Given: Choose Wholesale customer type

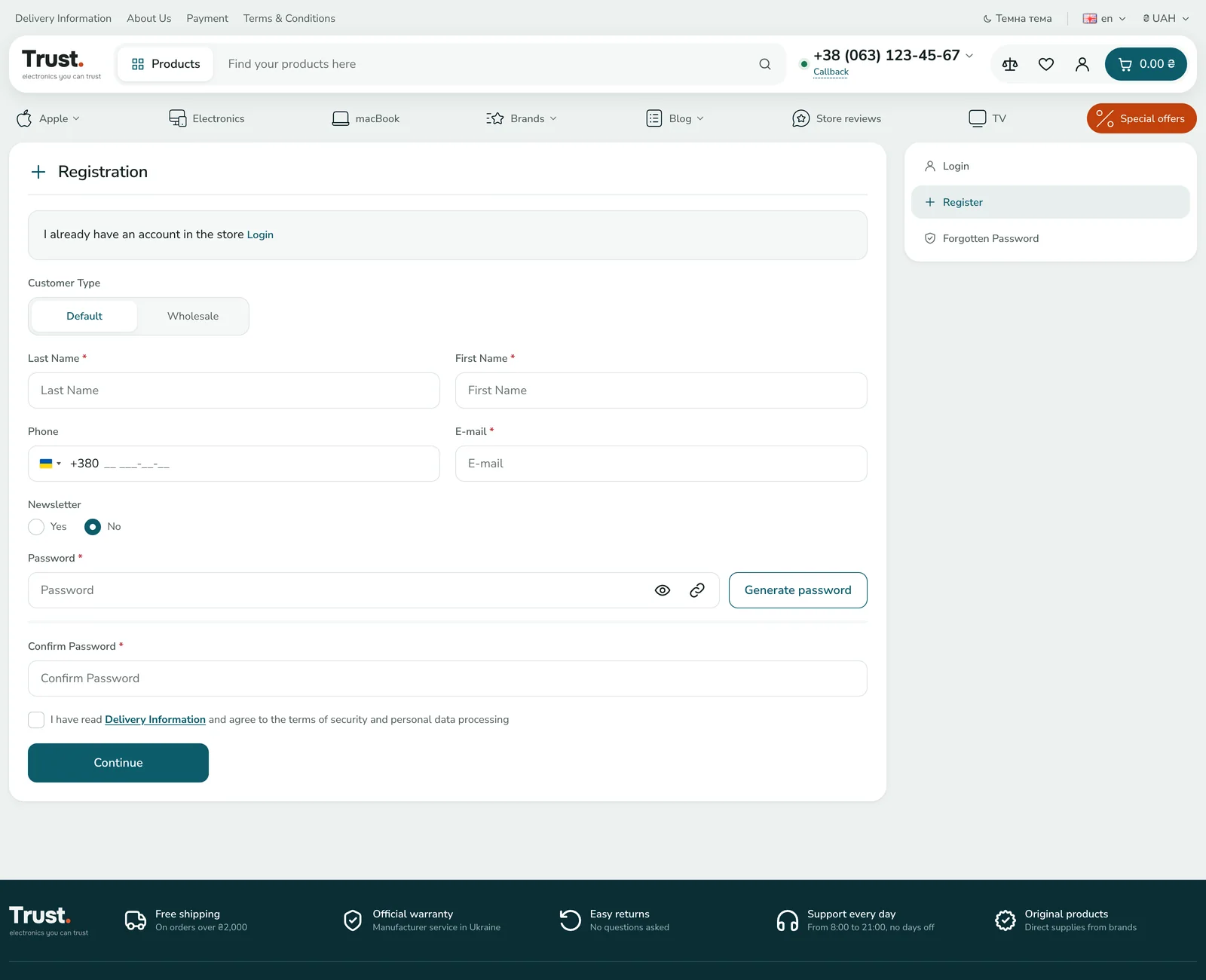Looking at the screenshot, I should coord(193,316).
